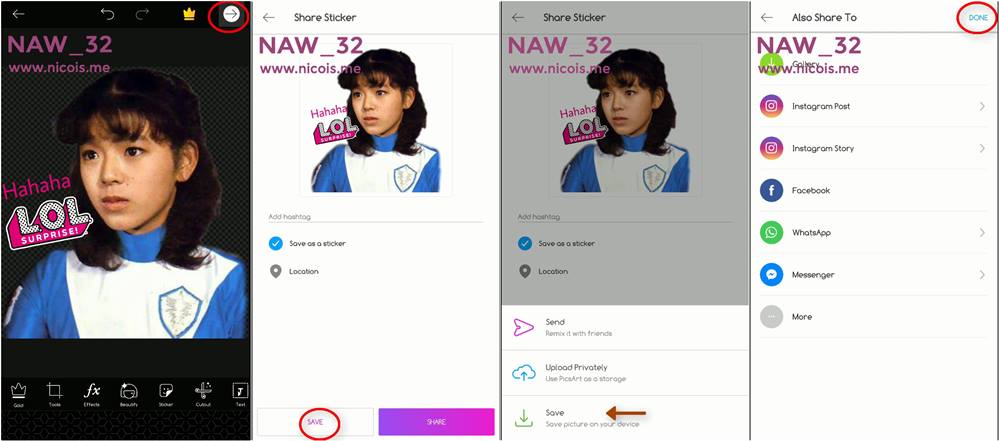
Task: Toggle Save as a sticker checkbox in dimmed panel
Action: [x=524, y=243]
